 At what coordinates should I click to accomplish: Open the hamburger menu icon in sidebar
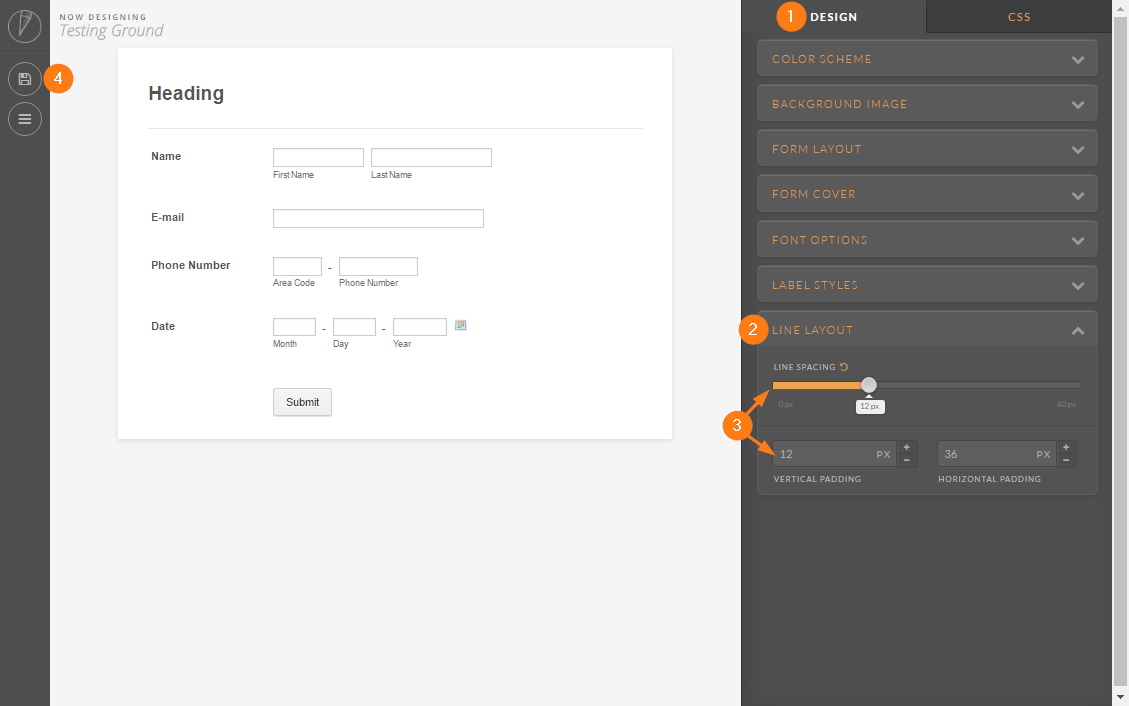[24, 119]
